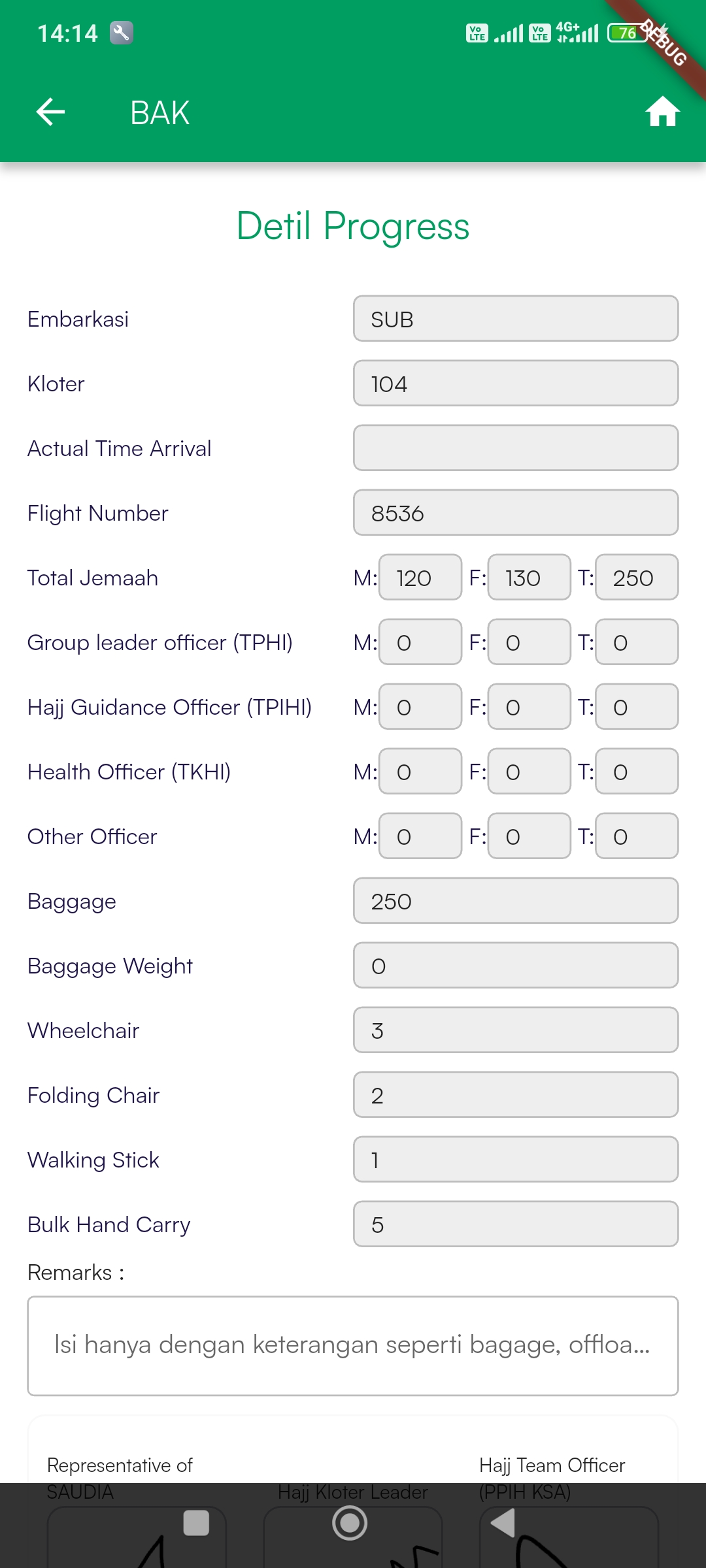Select the Kloter field with 104

coord(515,384)
